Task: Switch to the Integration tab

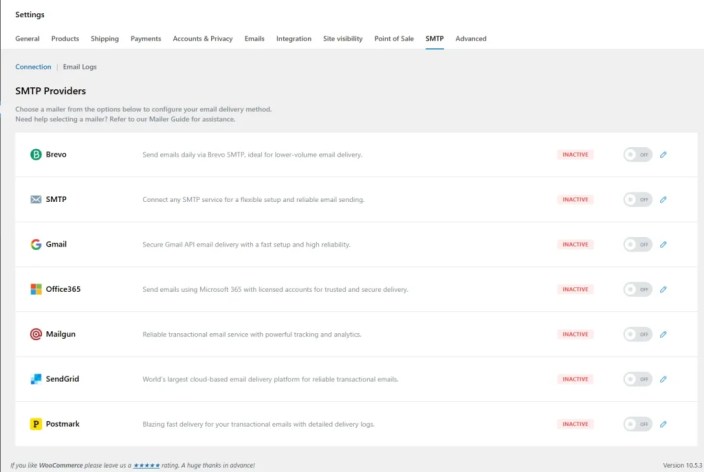Action: coord(294,39)
